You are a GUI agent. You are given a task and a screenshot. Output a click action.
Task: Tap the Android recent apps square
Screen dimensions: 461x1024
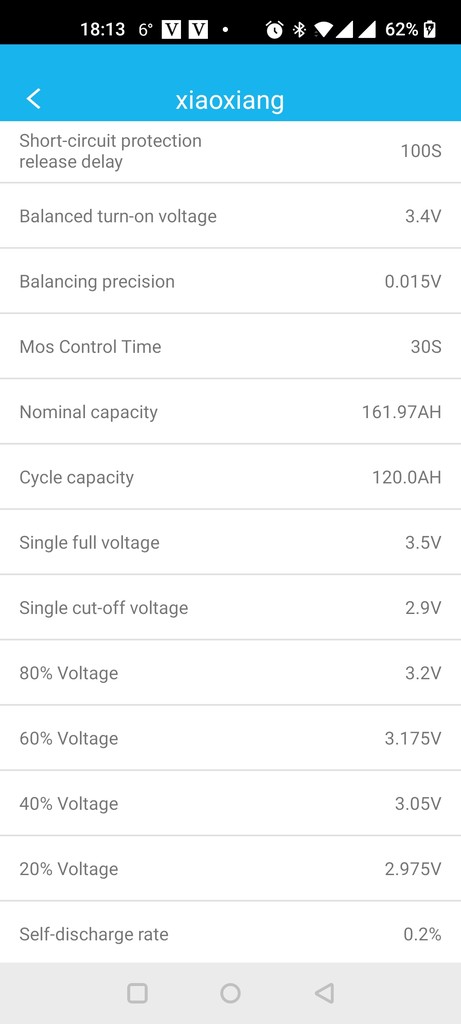click(137, 993)
